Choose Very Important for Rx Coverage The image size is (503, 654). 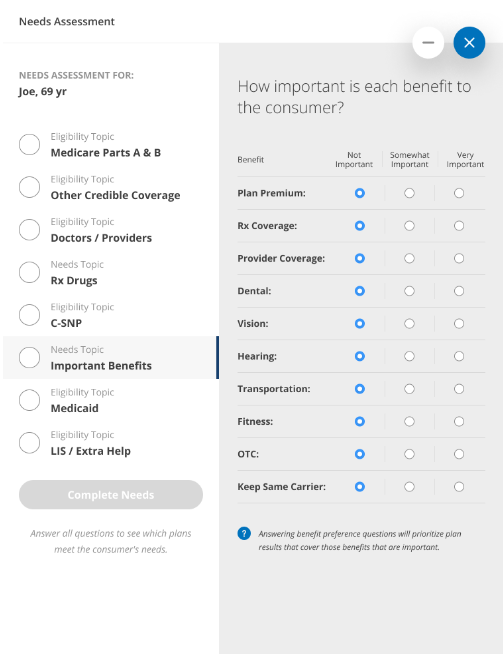point(459,226)
